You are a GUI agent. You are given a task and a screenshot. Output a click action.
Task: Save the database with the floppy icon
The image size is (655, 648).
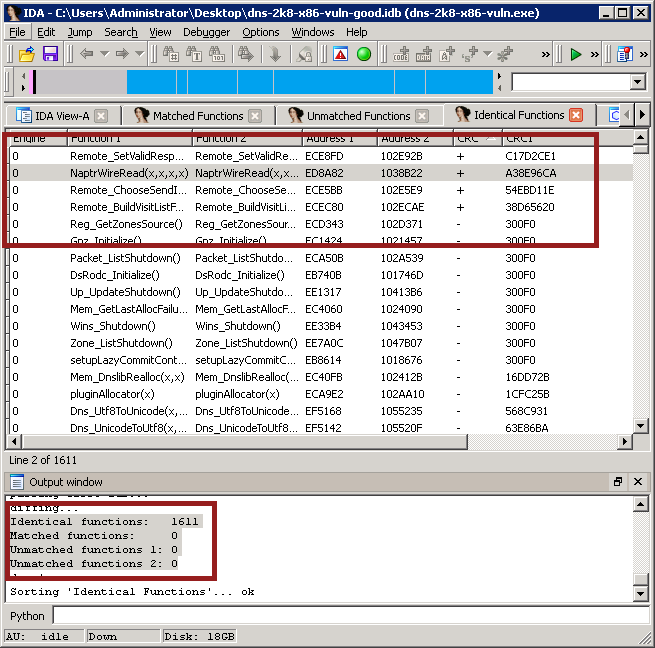50,54
